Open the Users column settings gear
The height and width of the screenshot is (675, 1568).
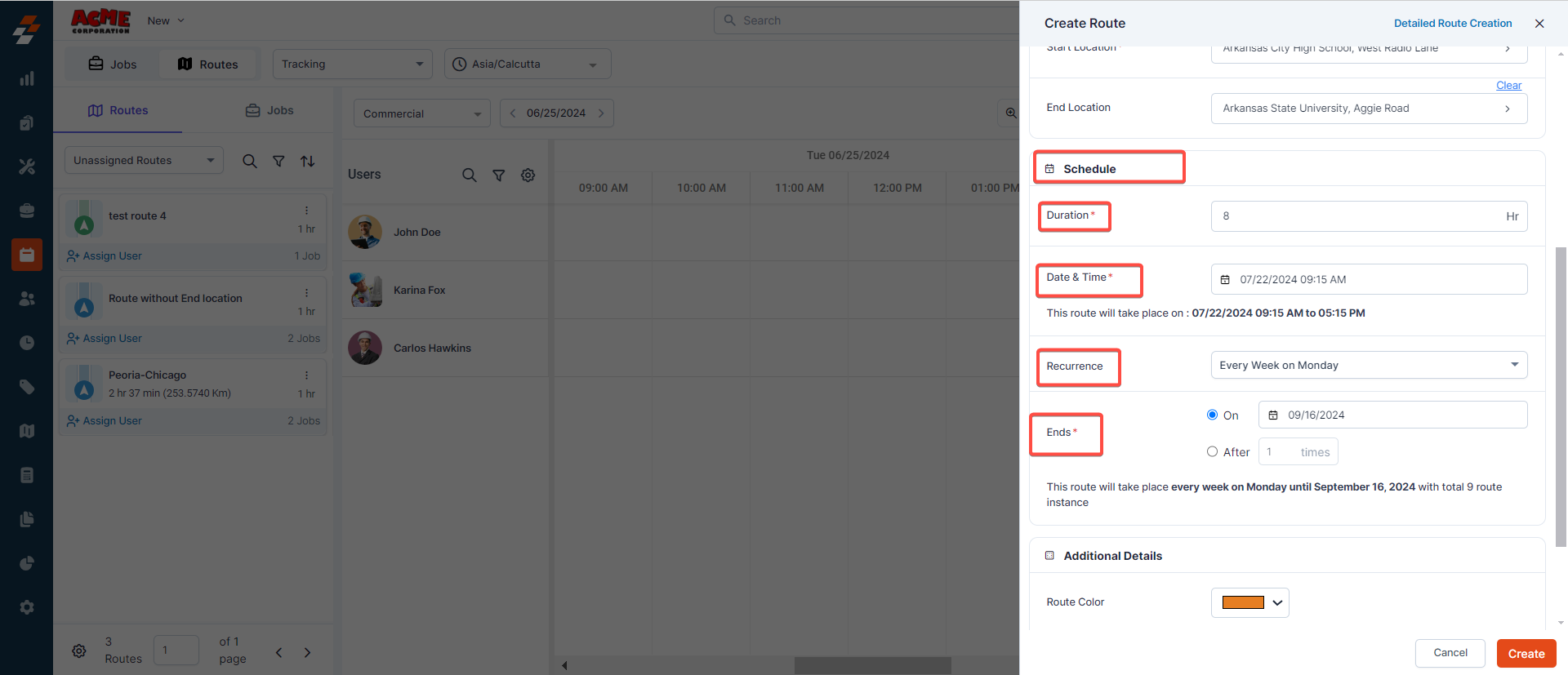tap(528, 175)
